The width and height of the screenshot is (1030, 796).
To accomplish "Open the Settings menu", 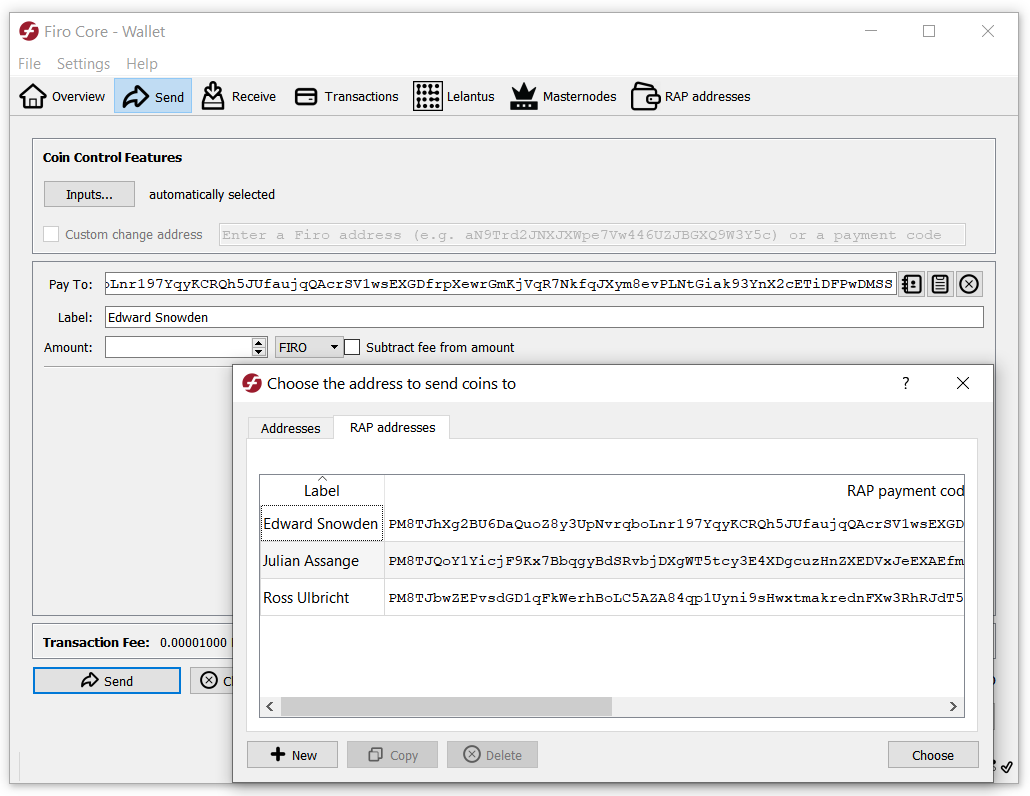I will point(83,64).
